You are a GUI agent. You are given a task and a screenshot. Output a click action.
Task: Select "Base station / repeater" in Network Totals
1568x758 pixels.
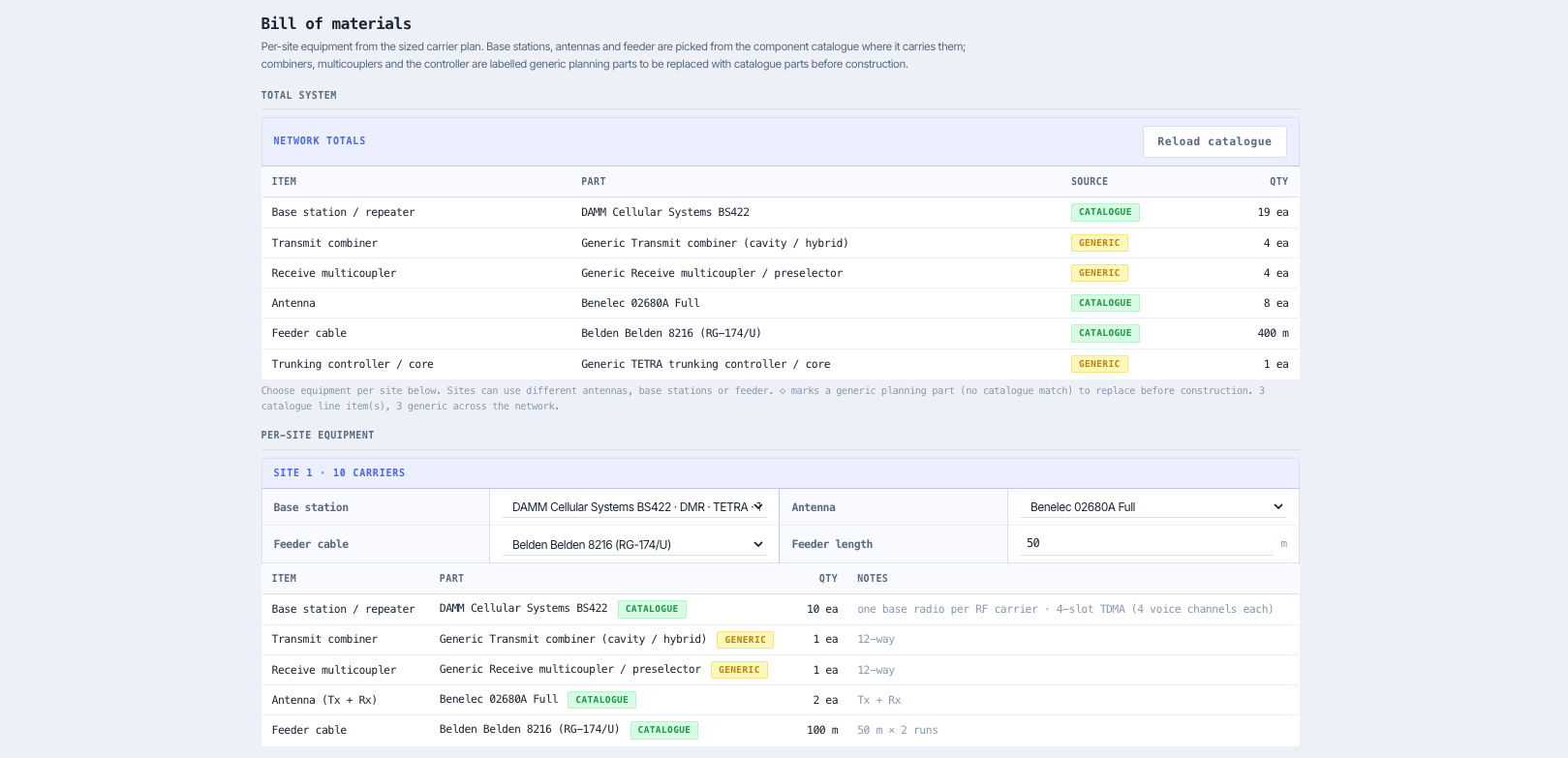[343, 212]
